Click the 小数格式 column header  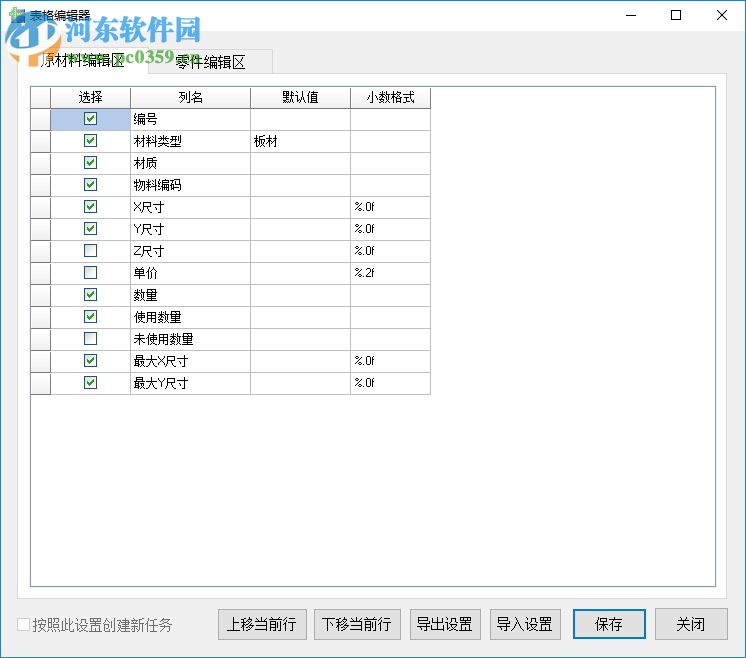[x=390, y=98]
